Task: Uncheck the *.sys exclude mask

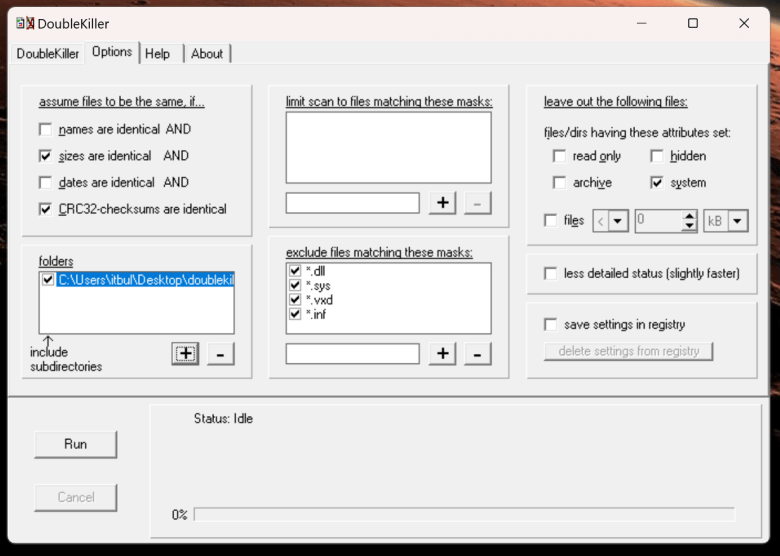Action: point(295,285)
